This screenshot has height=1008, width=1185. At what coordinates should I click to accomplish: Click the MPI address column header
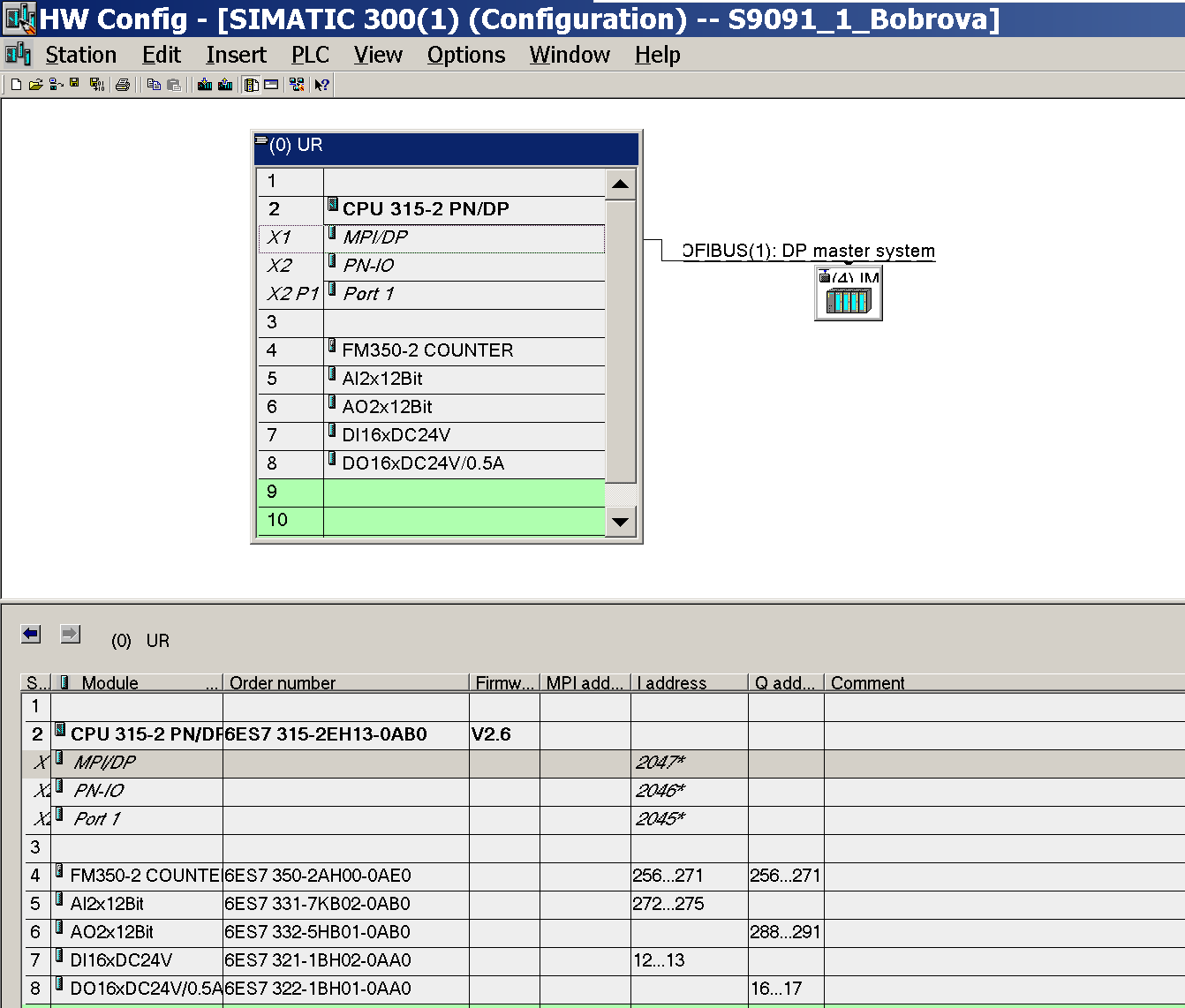[x=585, y=682]
